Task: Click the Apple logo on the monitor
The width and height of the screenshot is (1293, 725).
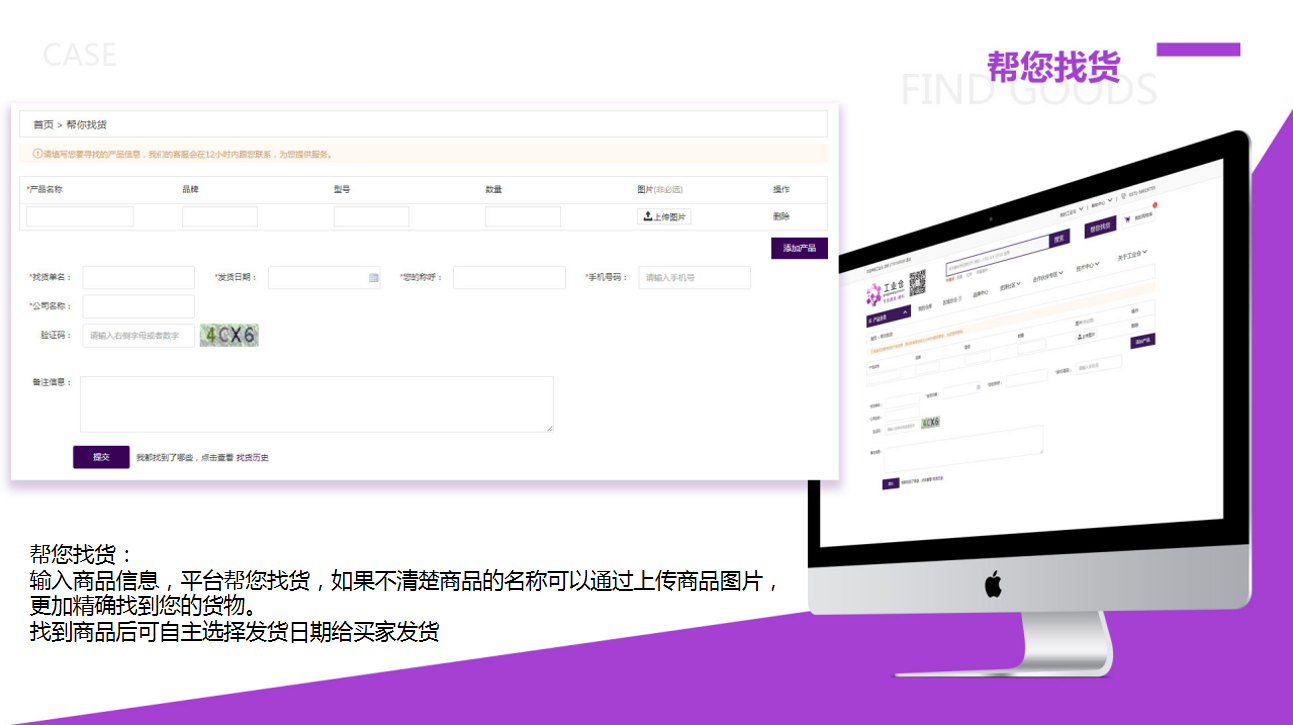Action: [x=993, y=584]
